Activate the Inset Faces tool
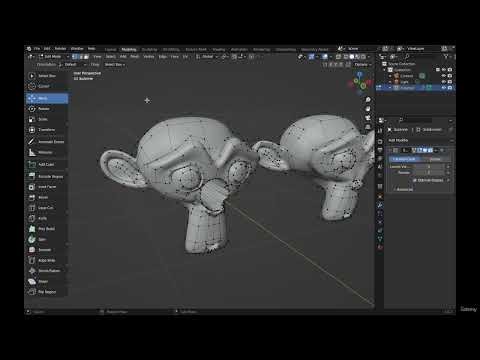The width and height of the screenshot is (480, 360). click(x=47, y=187)
